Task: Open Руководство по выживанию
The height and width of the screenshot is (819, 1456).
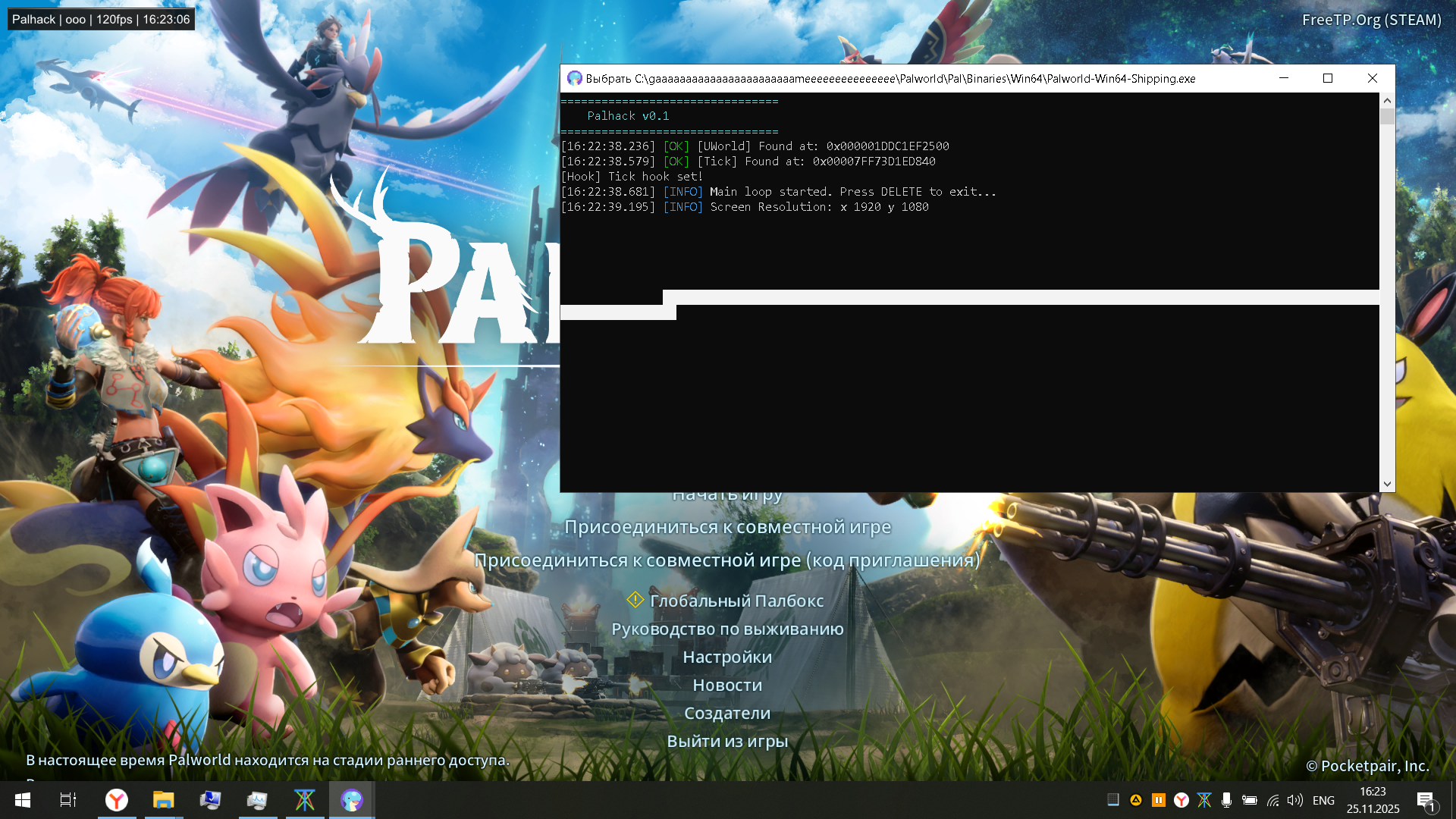Action: tap(727, 629)
